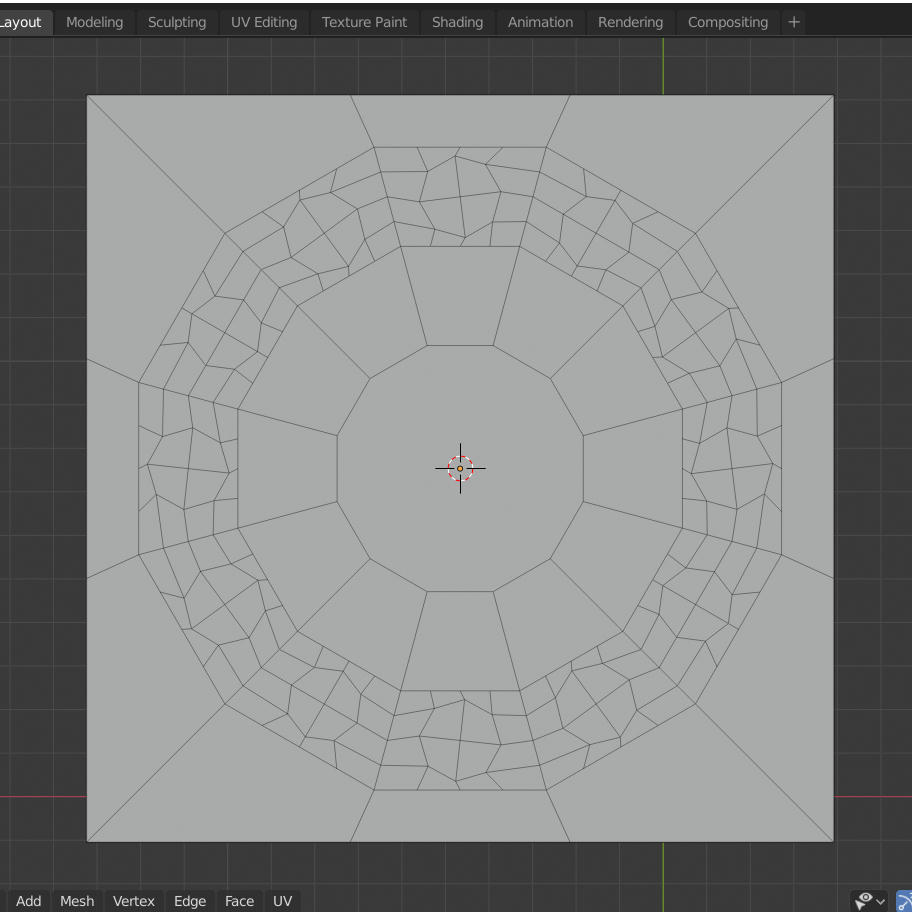Switch to the Layout workspace tab

[x=22, y=22]
